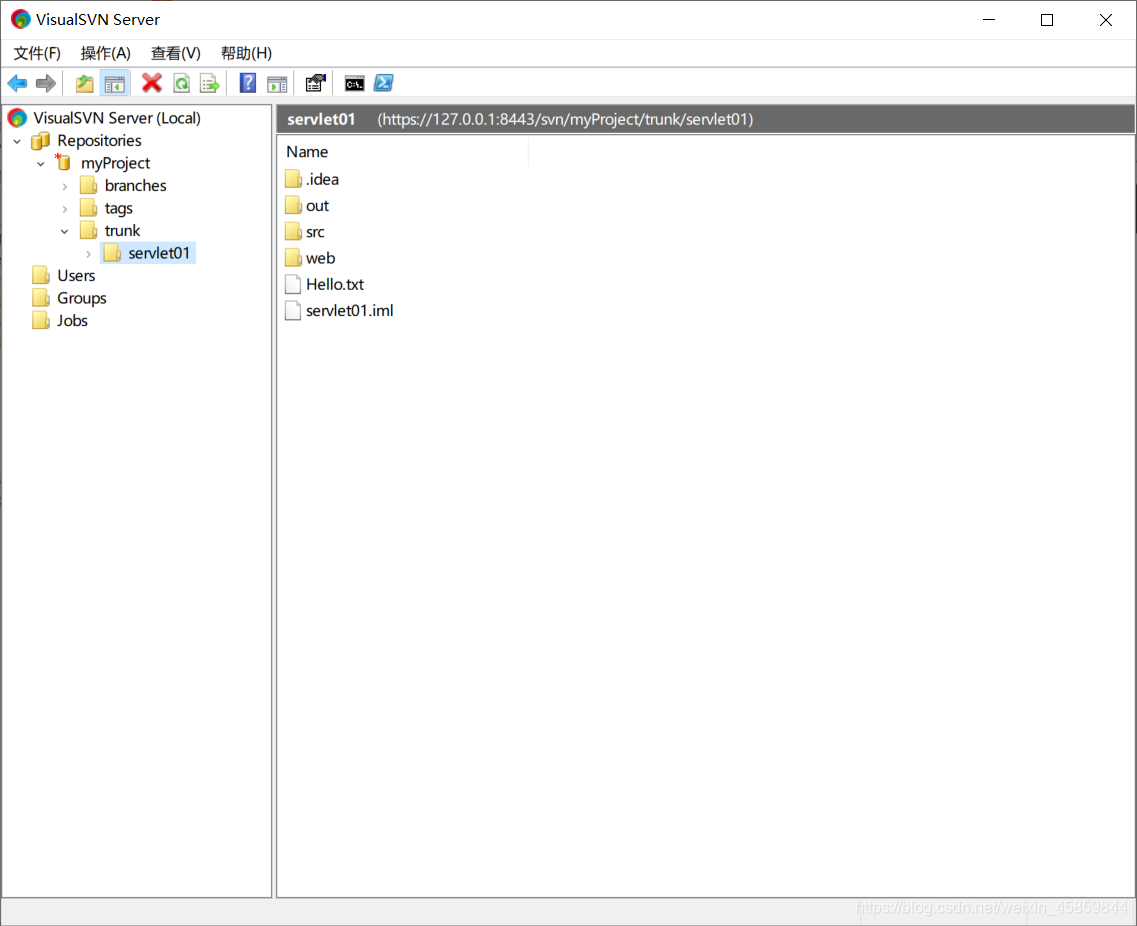The image size is (1137, 926).
Task: Click the Users folder icon in tree
Action: [x=41, y=276]
